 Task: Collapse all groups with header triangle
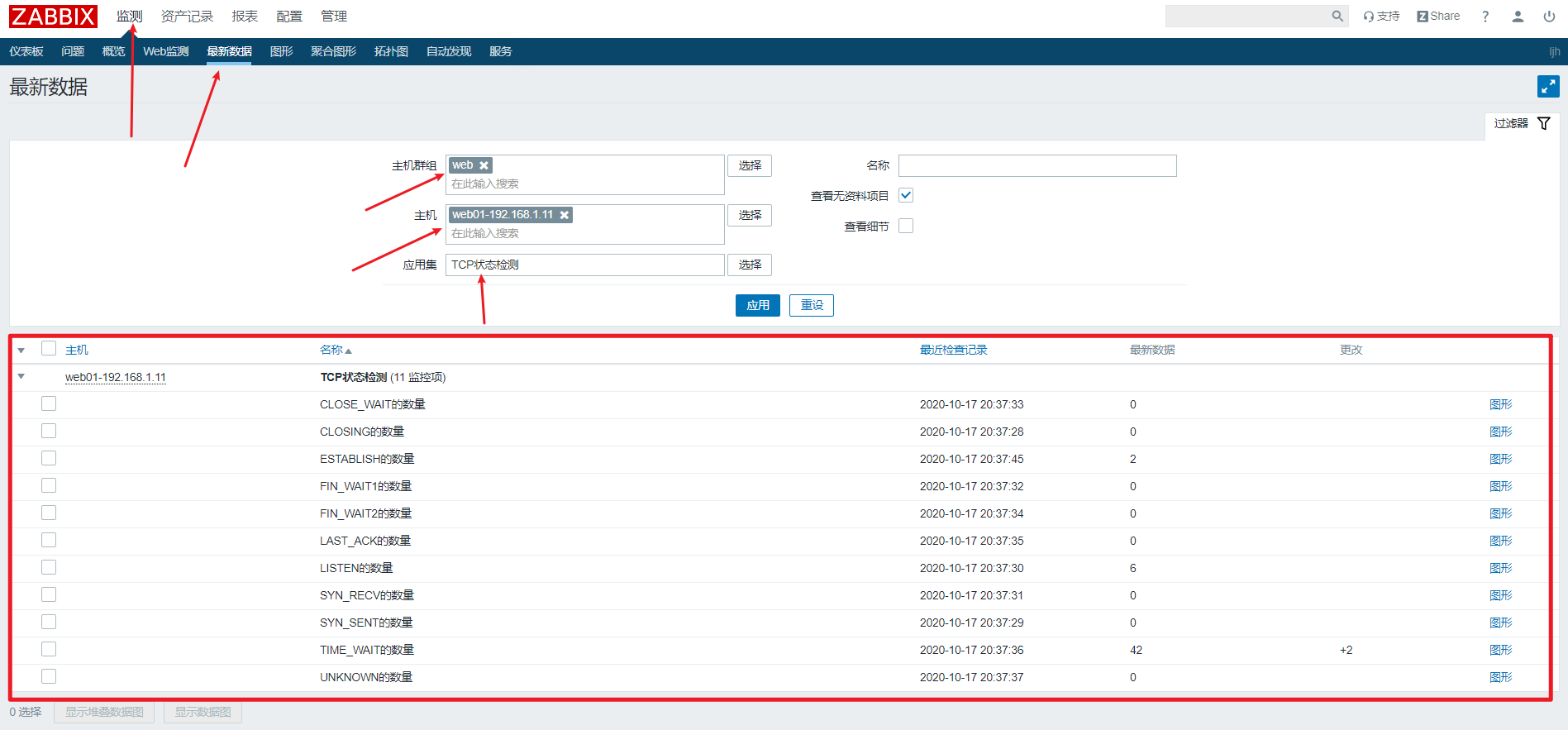click(21, 351)
